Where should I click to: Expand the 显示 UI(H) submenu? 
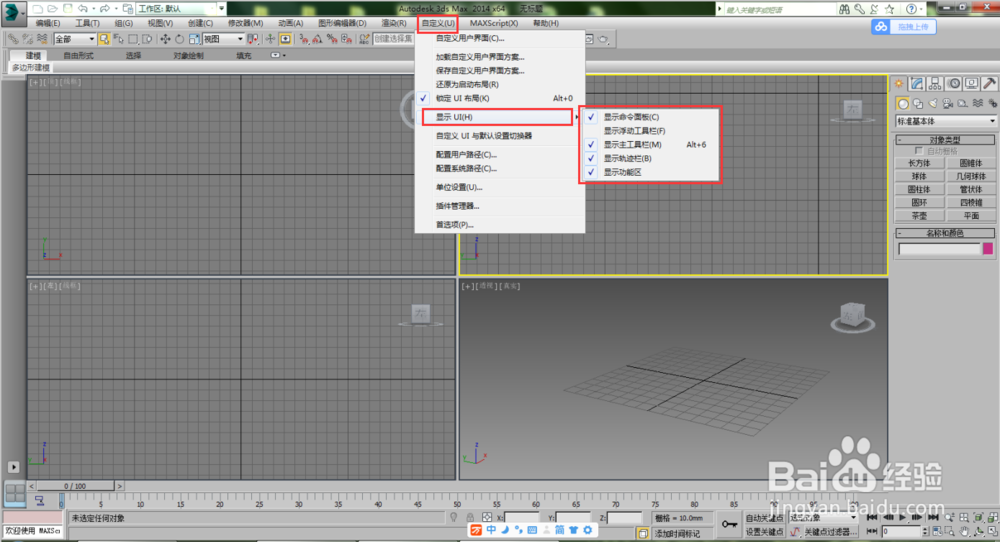coord(497,117)
